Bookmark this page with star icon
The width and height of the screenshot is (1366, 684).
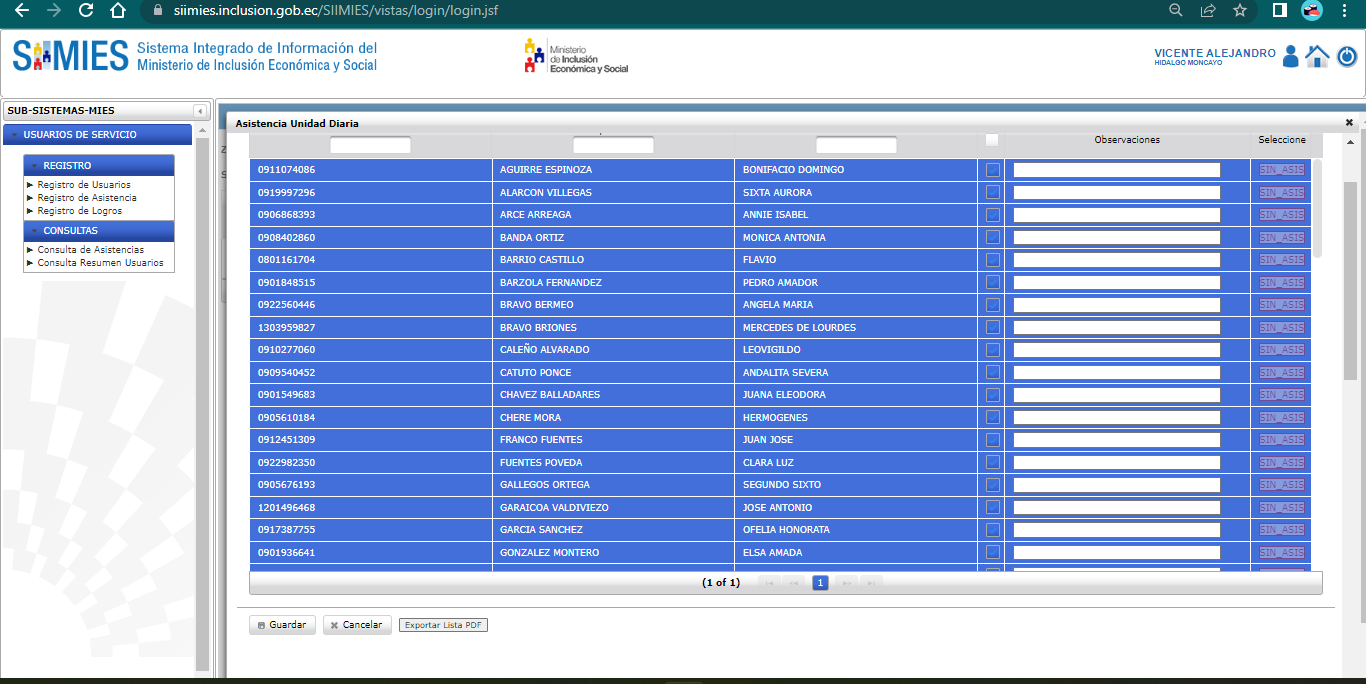click(1240, 11)
